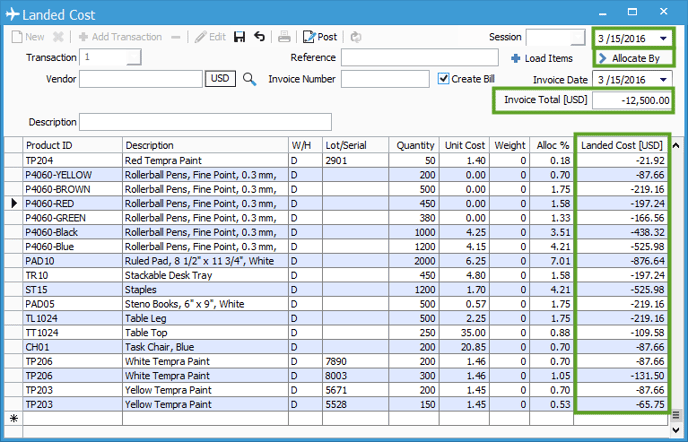This screenshot has height=442, width=688.
Task: Click the Vendor input field
Action: 141,79
